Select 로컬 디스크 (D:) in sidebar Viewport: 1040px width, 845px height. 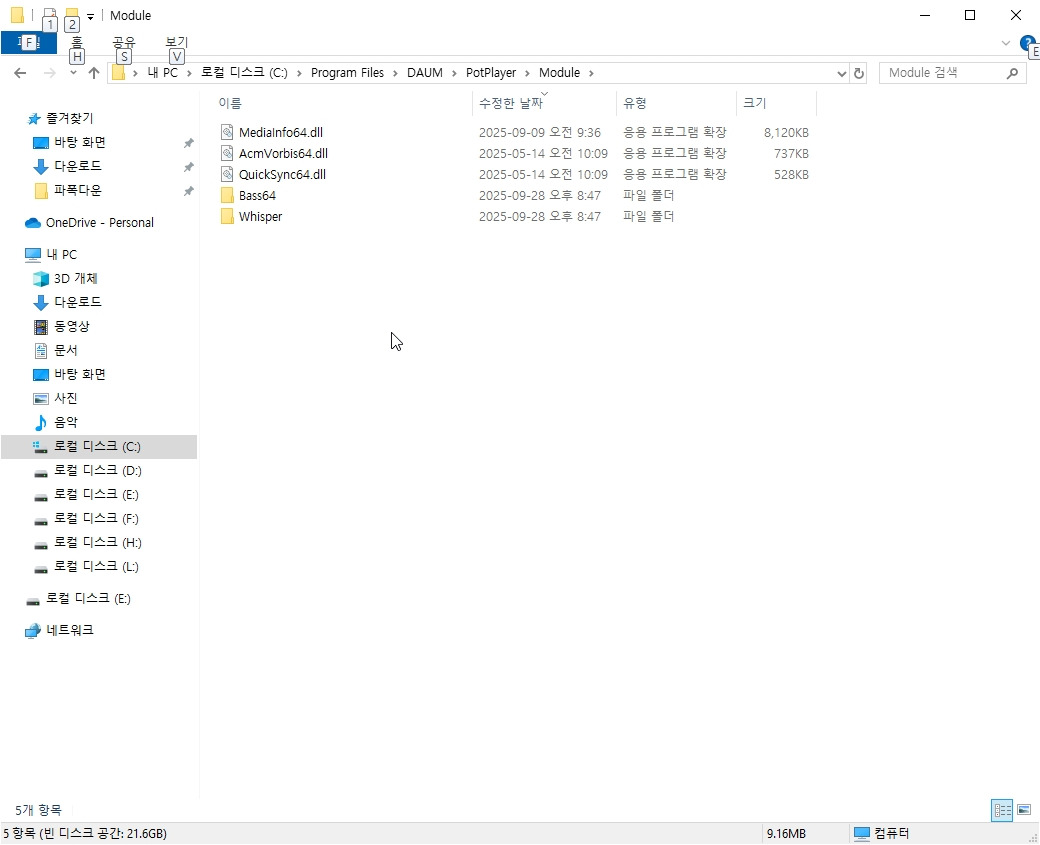[98, 471]
